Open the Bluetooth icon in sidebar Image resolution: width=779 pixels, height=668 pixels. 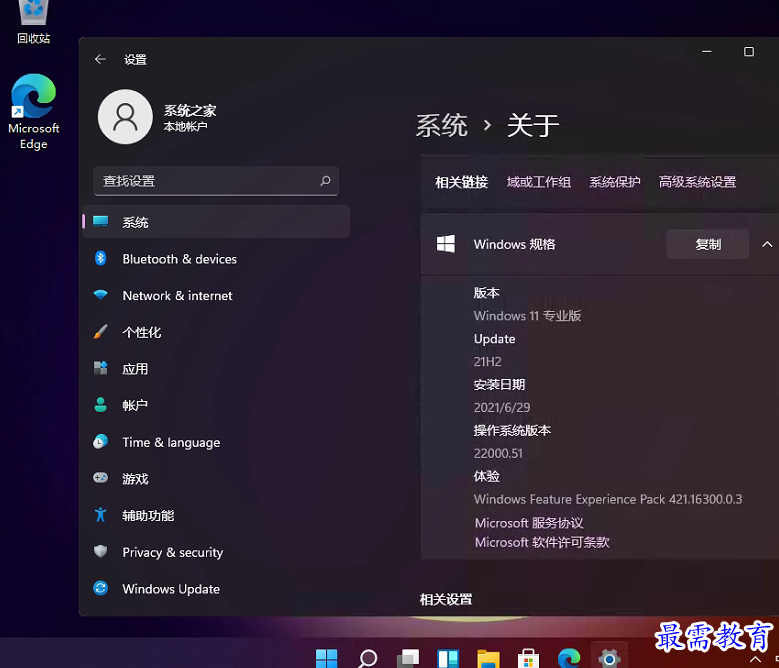tap(100, 258)
